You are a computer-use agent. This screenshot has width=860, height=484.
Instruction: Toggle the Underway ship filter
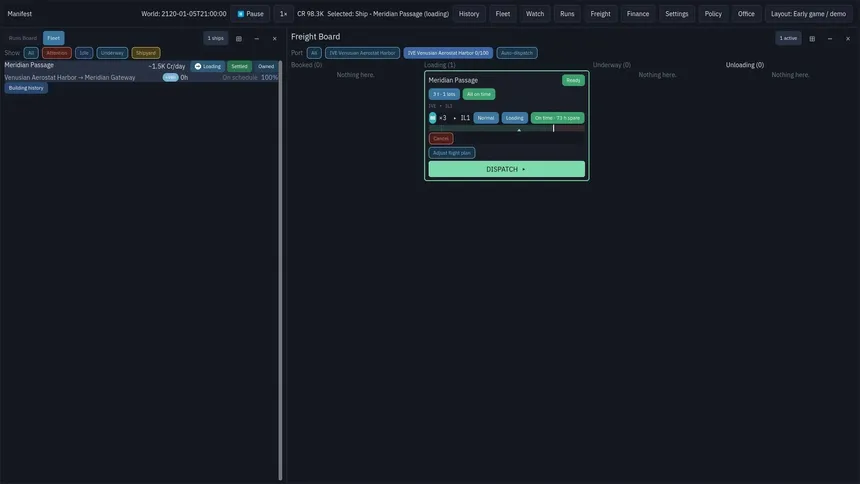pos(112,53)
